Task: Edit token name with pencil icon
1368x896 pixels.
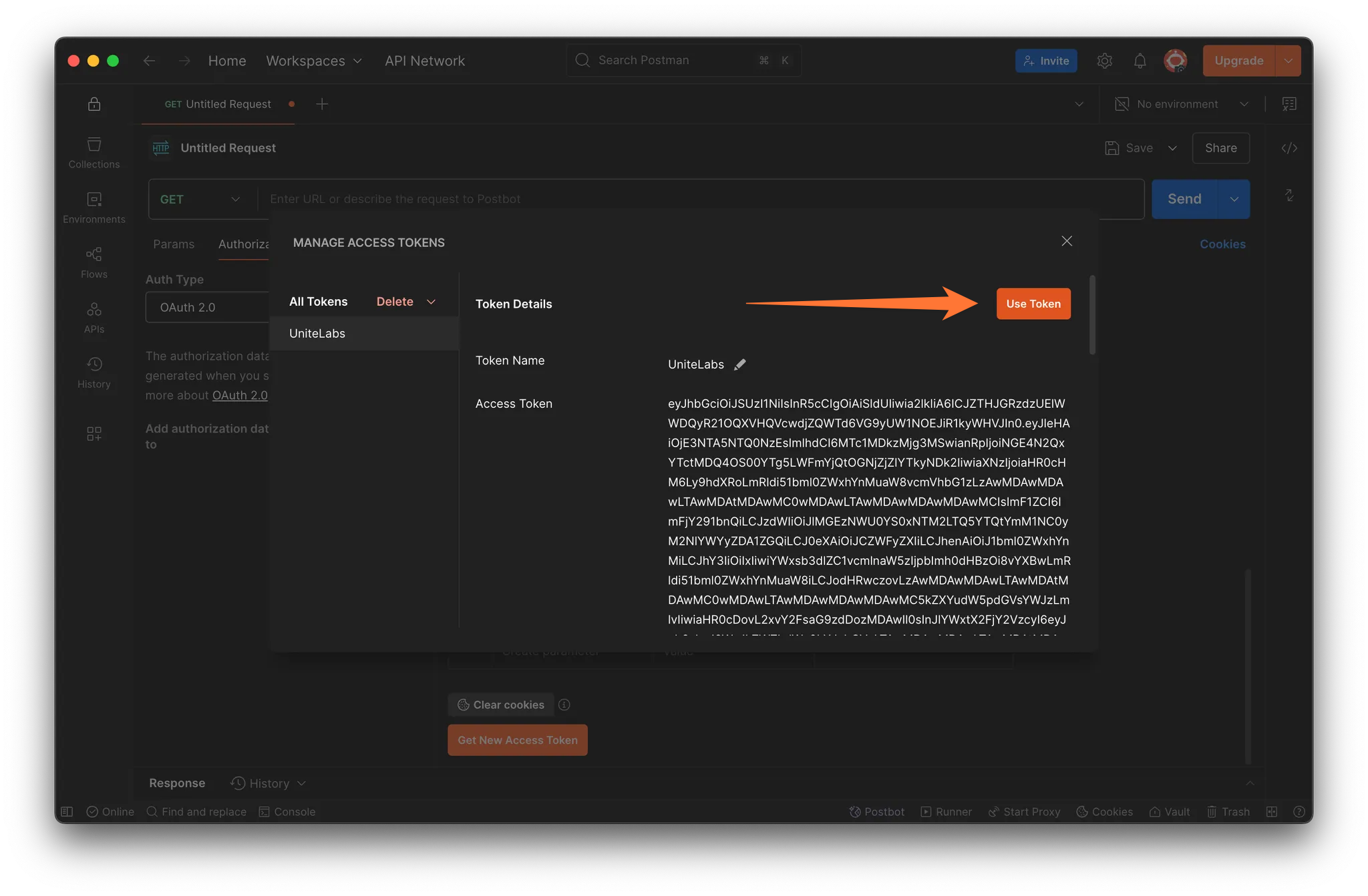Action: (x=739, y=365)
